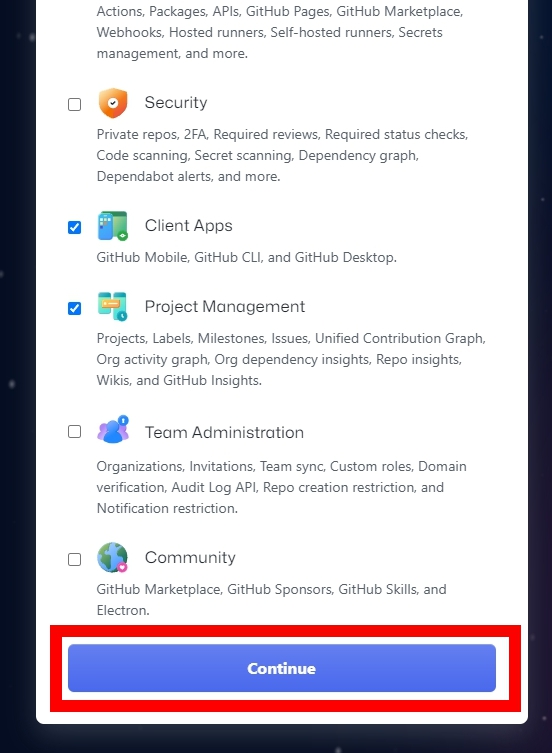The height and width of the screenshot is (753, 552).
Task: Click 'GitHub Mobile, GitHub CLI' description text
Action: tap(246, 257)
